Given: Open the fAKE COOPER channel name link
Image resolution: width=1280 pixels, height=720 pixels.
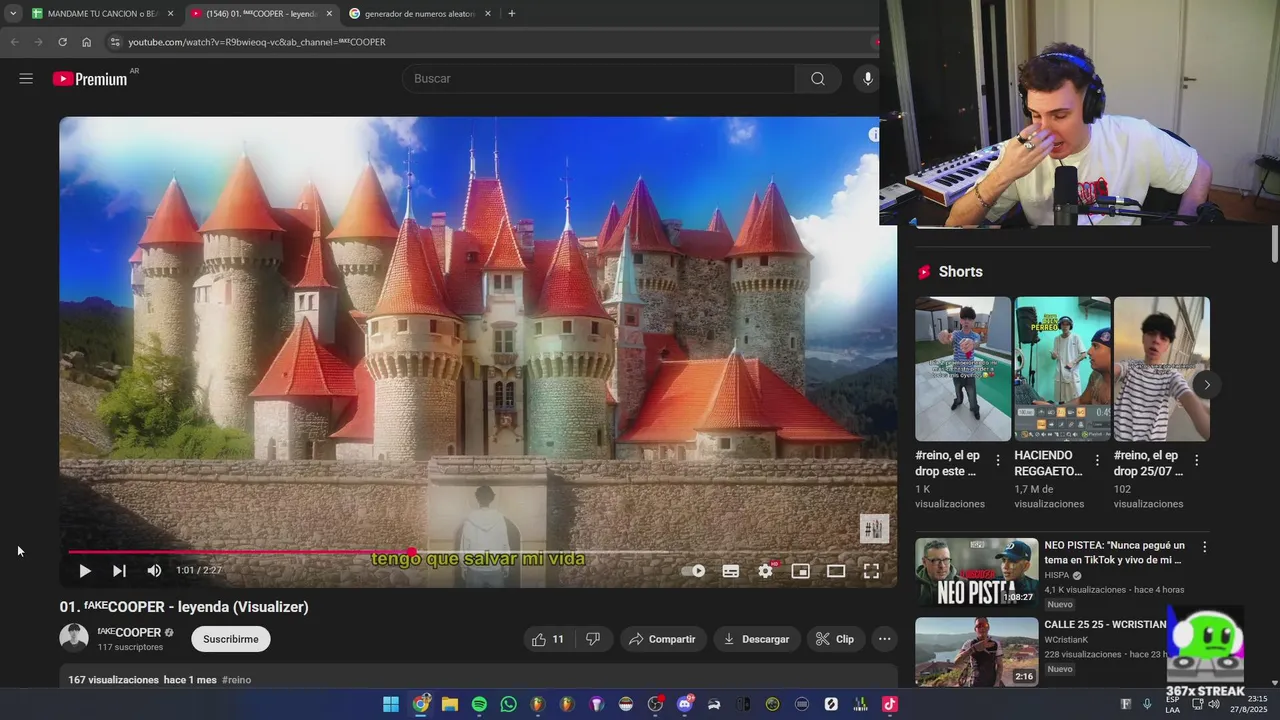Looking at the screenshot, I should (129, 632).
